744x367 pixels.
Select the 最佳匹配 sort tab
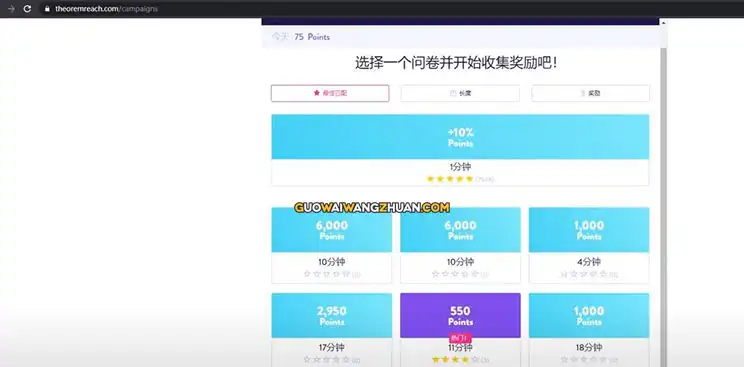pos(330,93)
